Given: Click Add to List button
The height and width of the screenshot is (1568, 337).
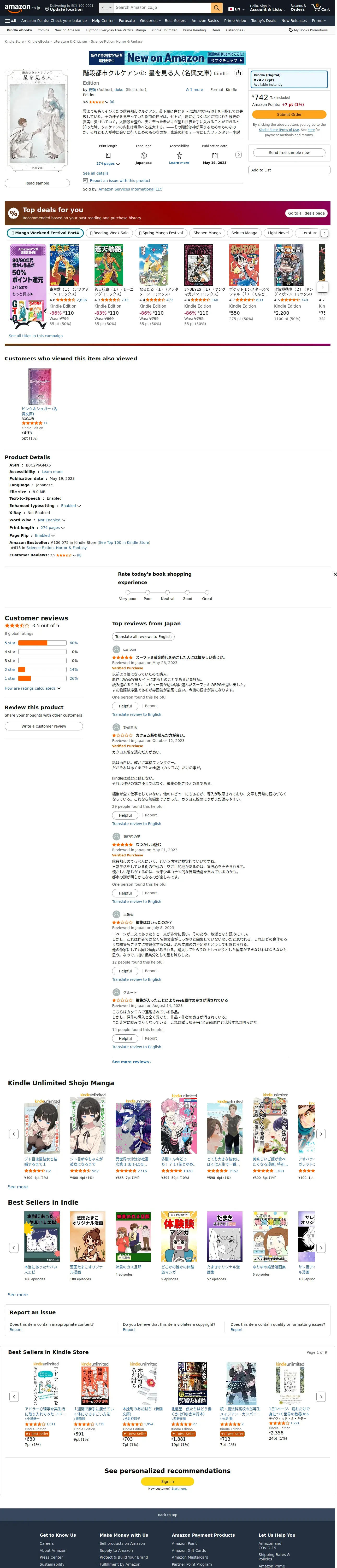Looking at the screenshot, I should tap(289, 170).
